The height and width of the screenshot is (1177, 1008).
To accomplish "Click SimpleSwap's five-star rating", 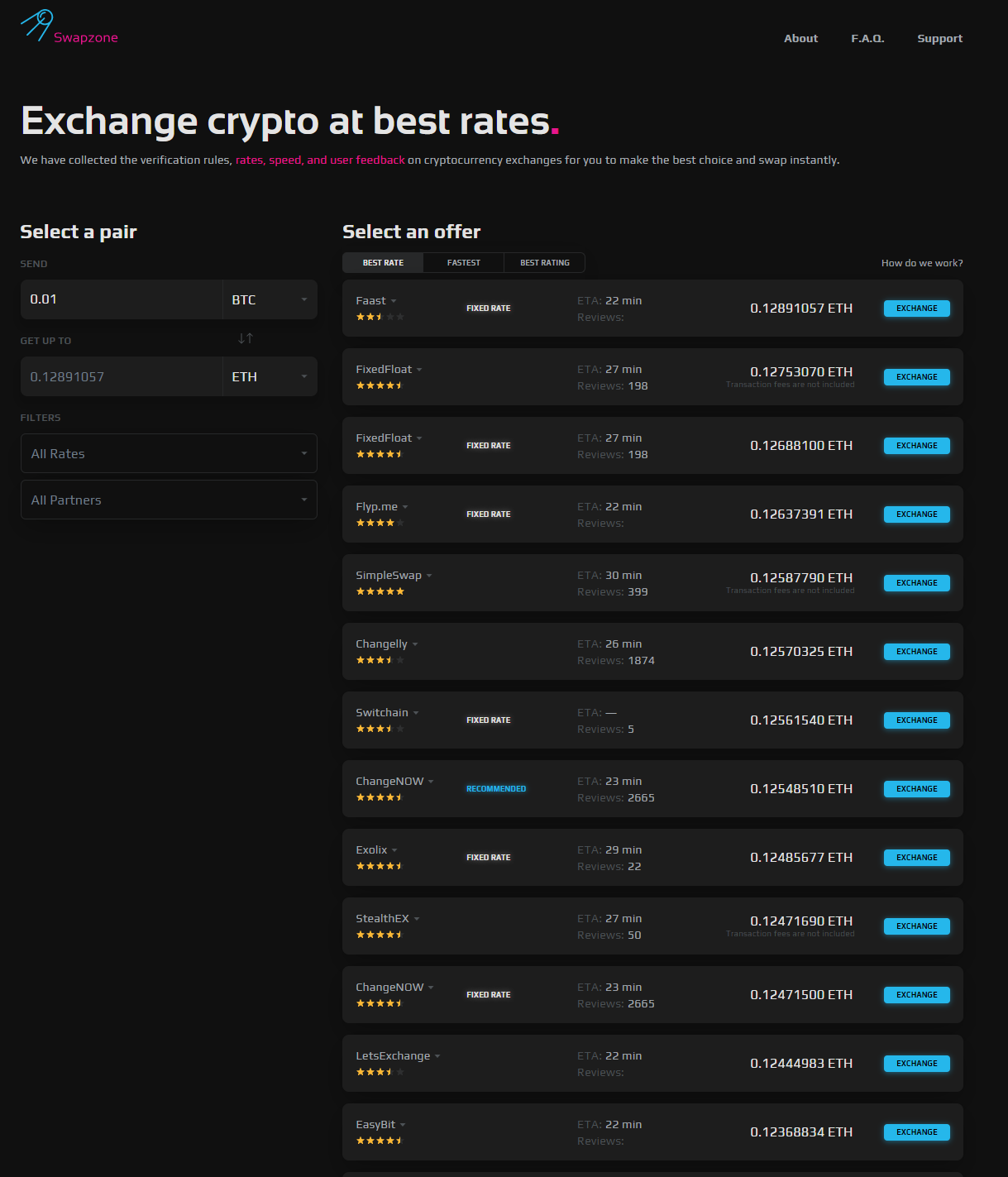I will (380, 591).
